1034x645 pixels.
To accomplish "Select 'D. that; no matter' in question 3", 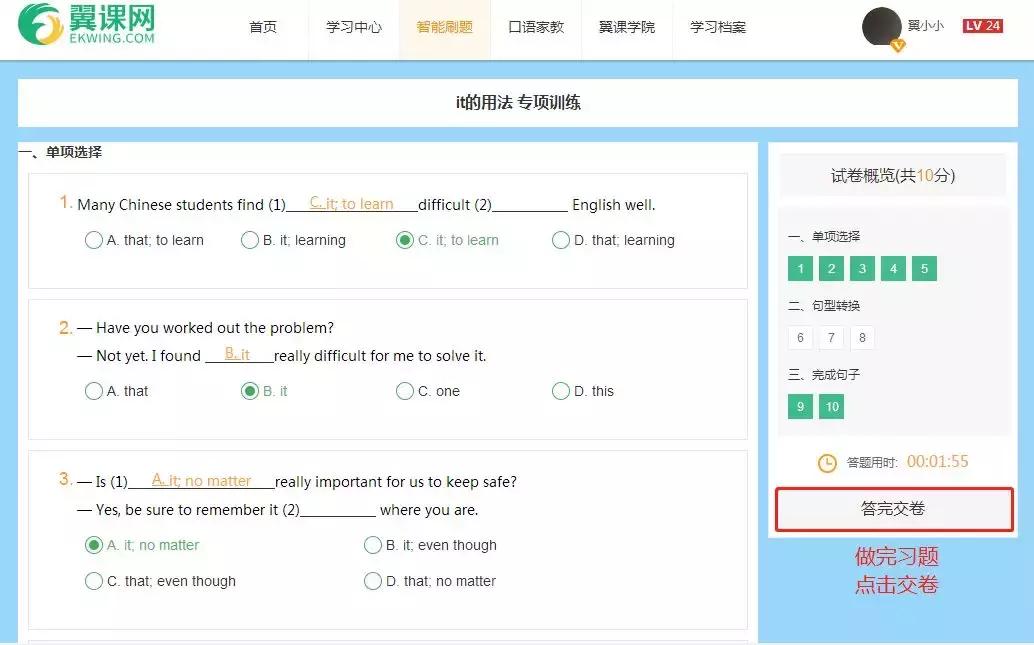I will pos(372,581).
